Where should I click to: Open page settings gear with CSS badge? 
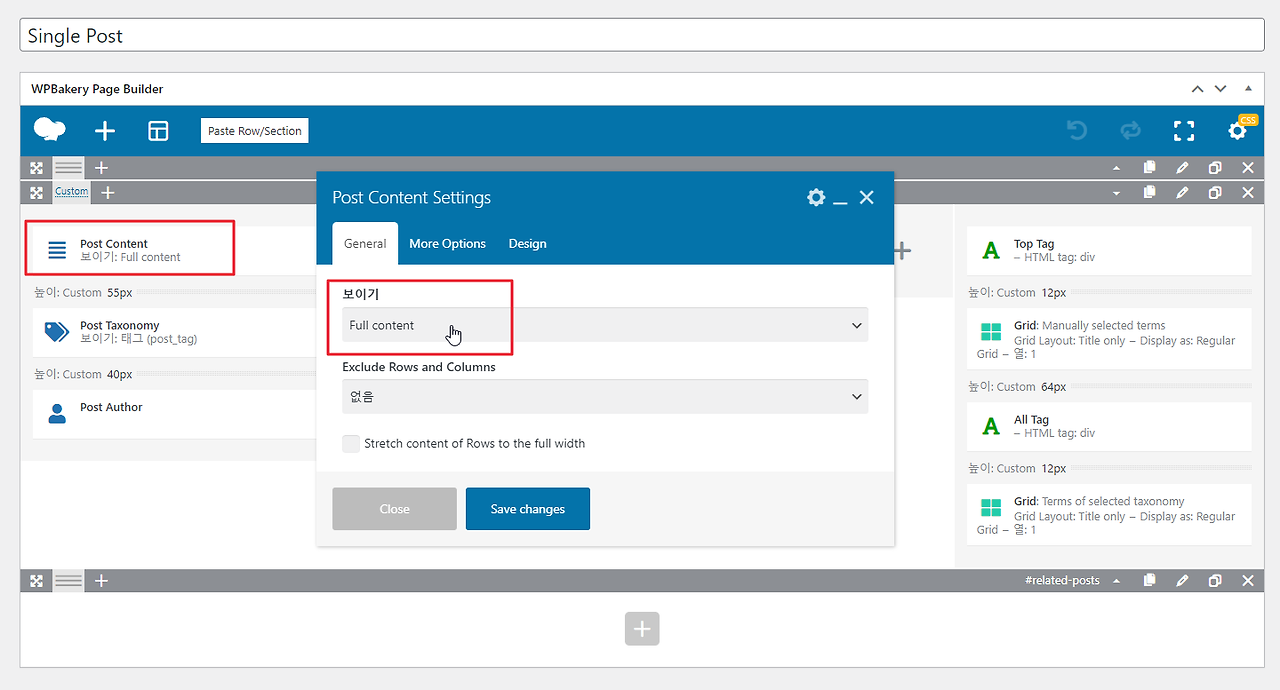[x=1238, y=130]
